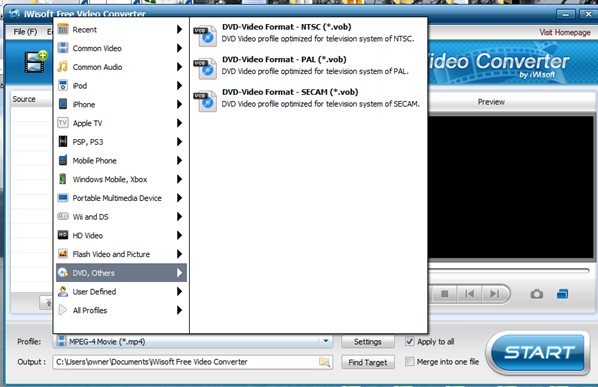Jump to next frame in preview
The width and height of the screenshot is (598, 387).
(x=494, y=294)
